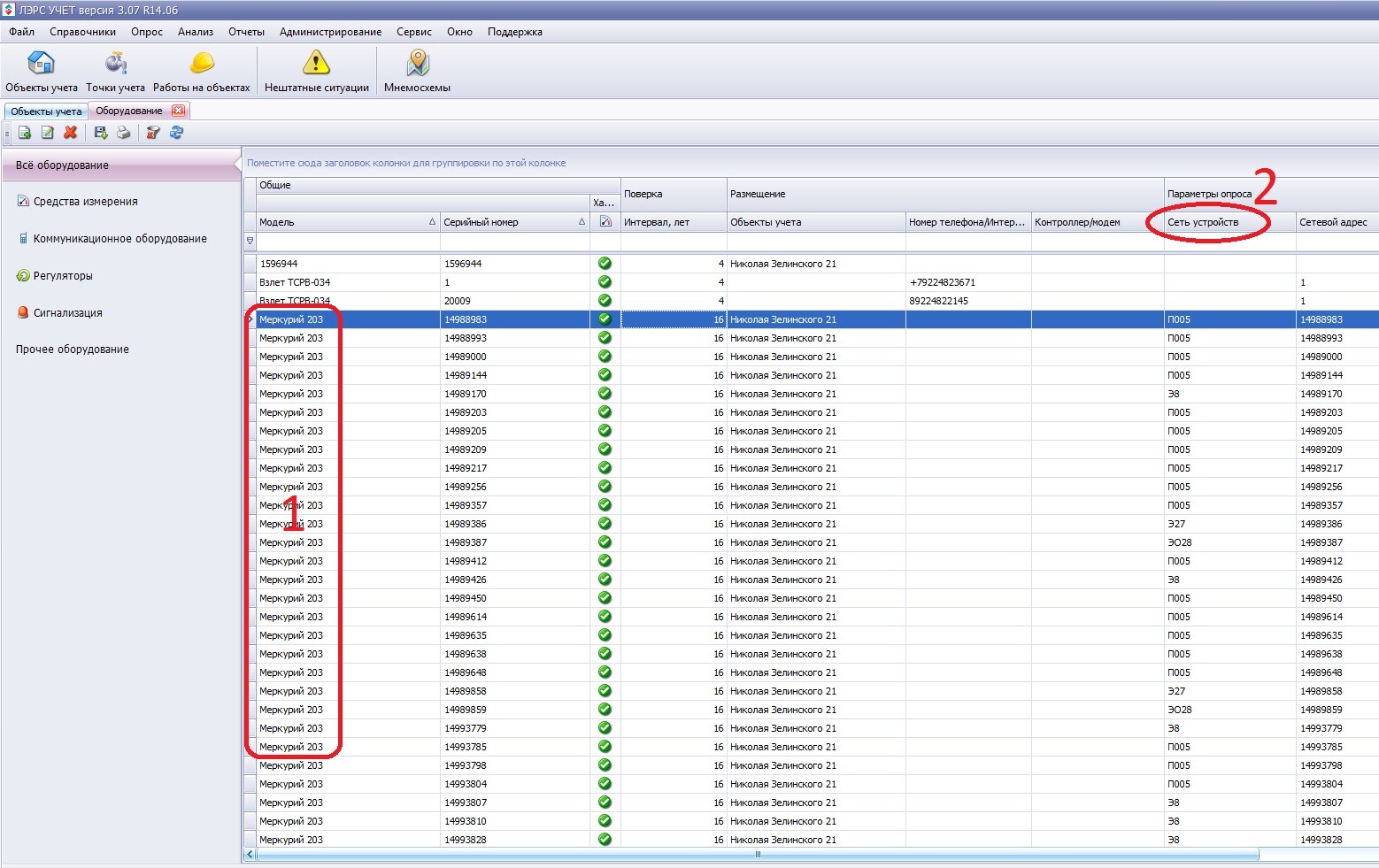
Task: Sort by Сетевой адрес column header
Action: click(1337, 222)
